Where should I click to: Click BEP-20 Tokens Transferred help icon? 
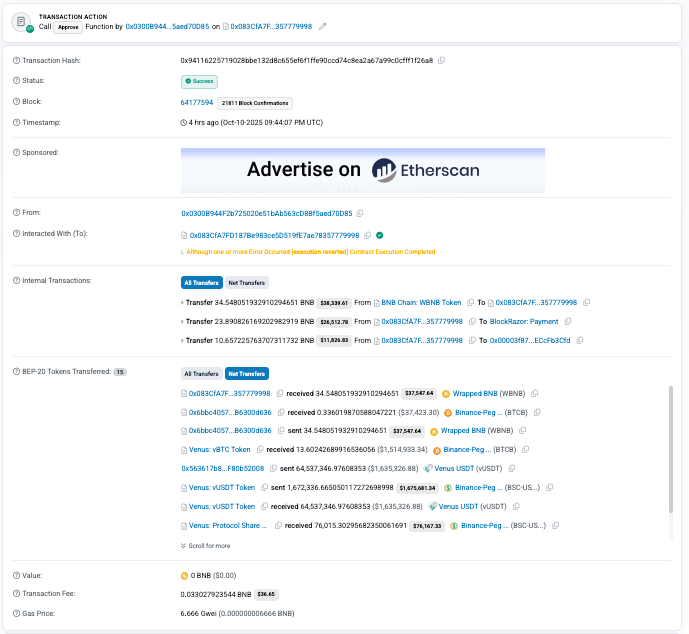[16, 371]
